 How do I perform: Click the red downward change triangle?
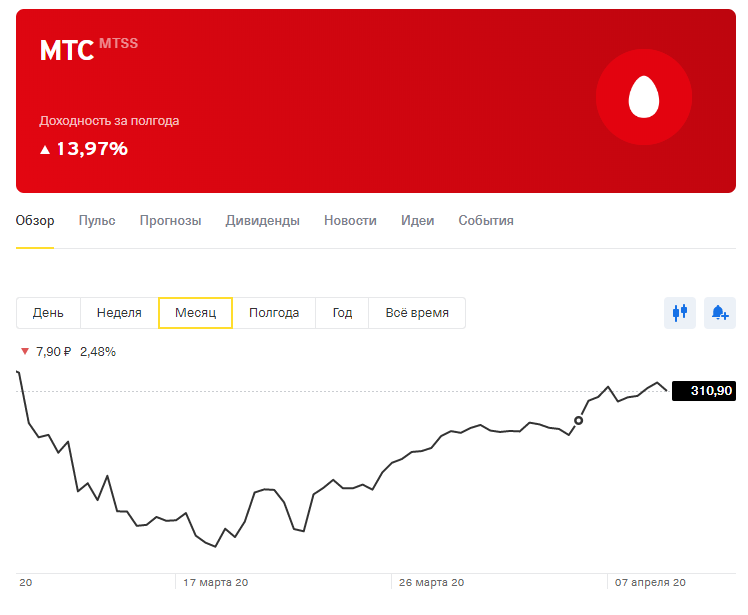pyautogui.click(x=25, y=352)
